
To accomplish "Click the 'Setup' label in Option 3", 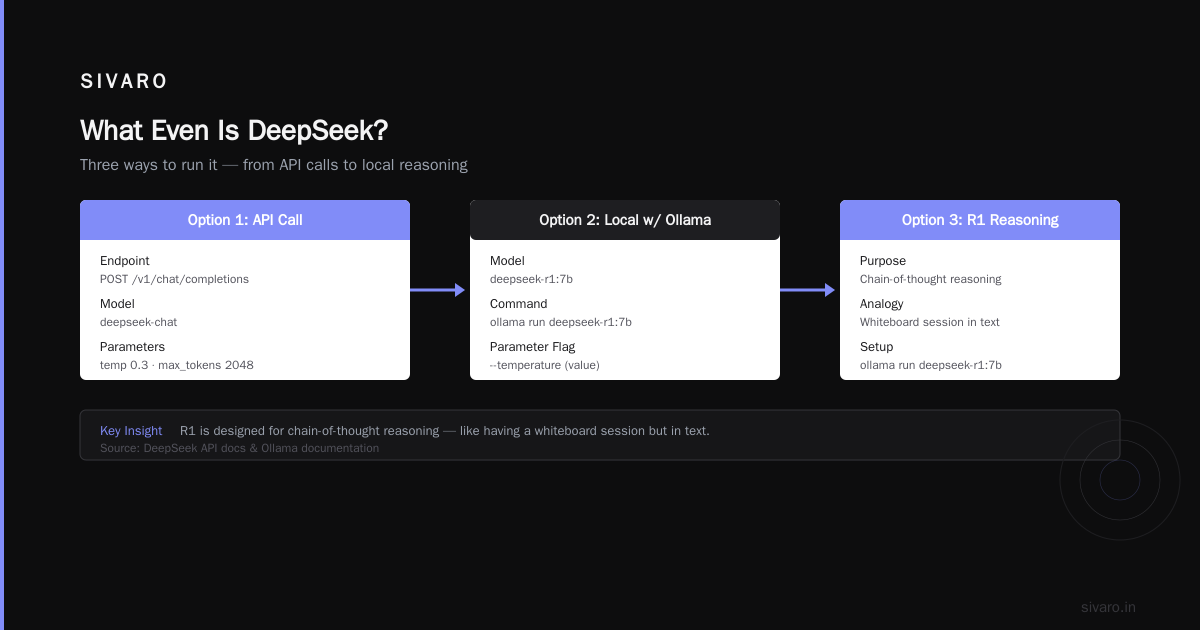I will click(x=877, y=347).
